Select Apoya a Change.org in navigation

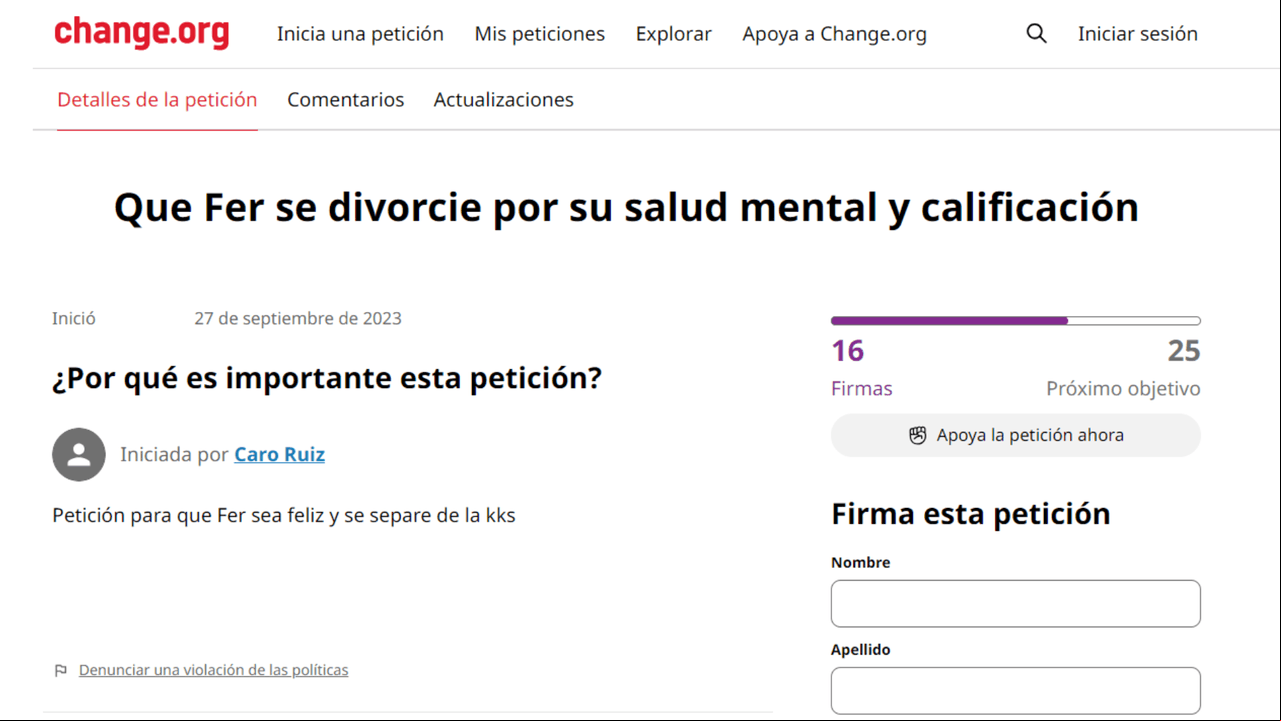click(834, 34)
